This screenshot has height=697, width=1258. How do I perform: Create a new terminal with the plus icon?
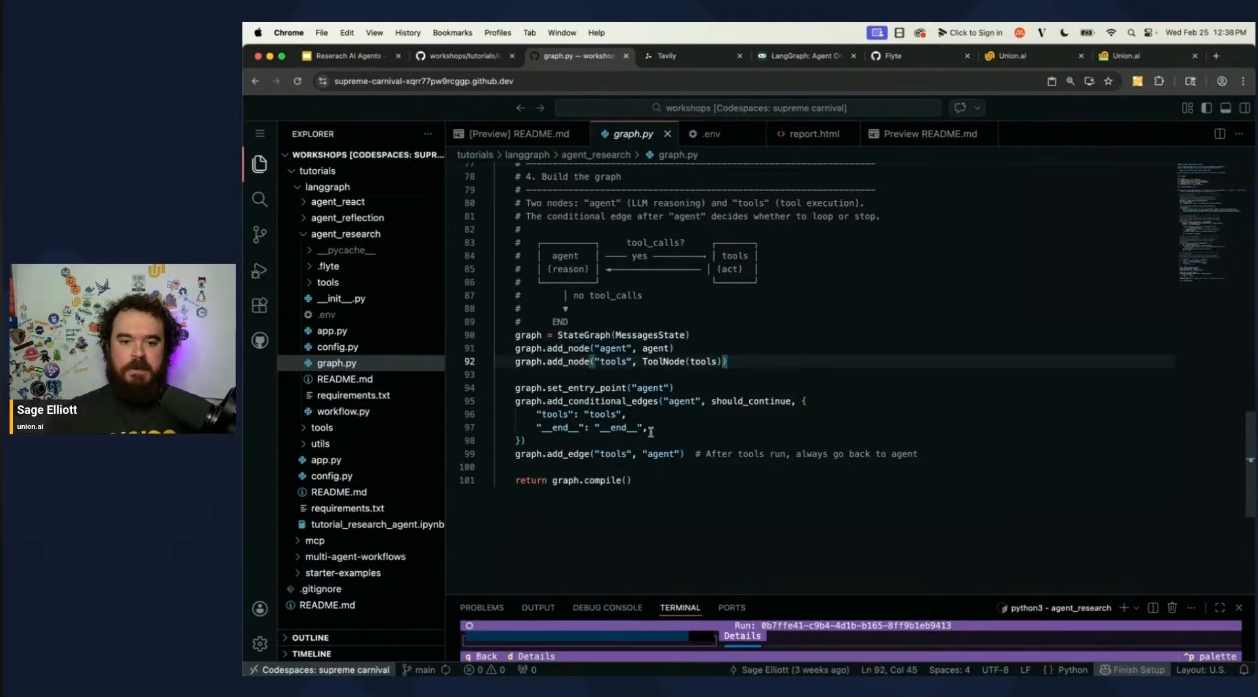[x=1124, y=607]
